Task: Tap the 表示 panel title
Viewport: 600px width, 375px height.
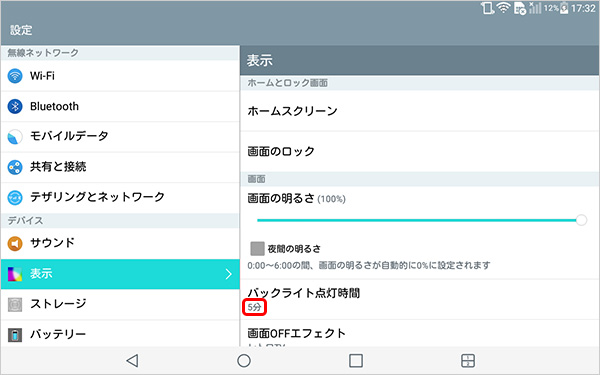Action: click(x=259, y=60)
